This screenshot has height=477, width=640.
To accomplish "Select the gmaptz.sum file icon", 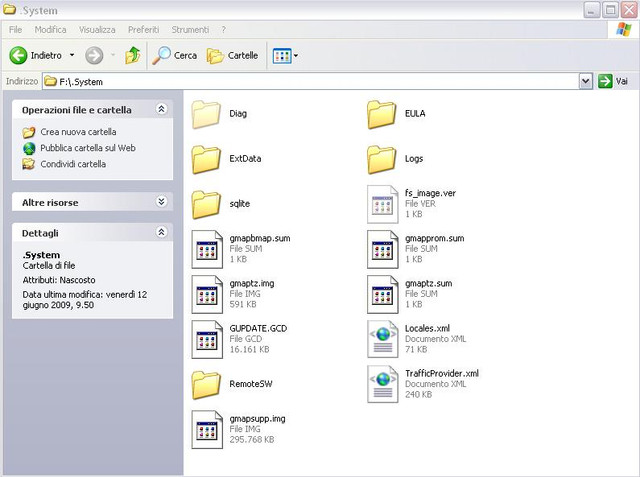I will pos(382,294).
